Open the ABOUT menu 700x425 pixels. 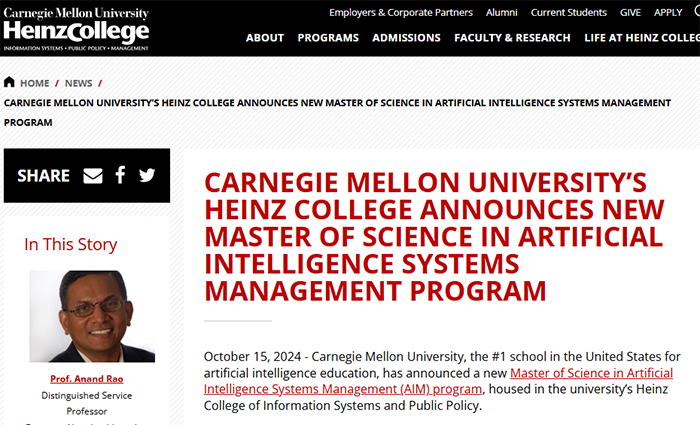[265, 38]
